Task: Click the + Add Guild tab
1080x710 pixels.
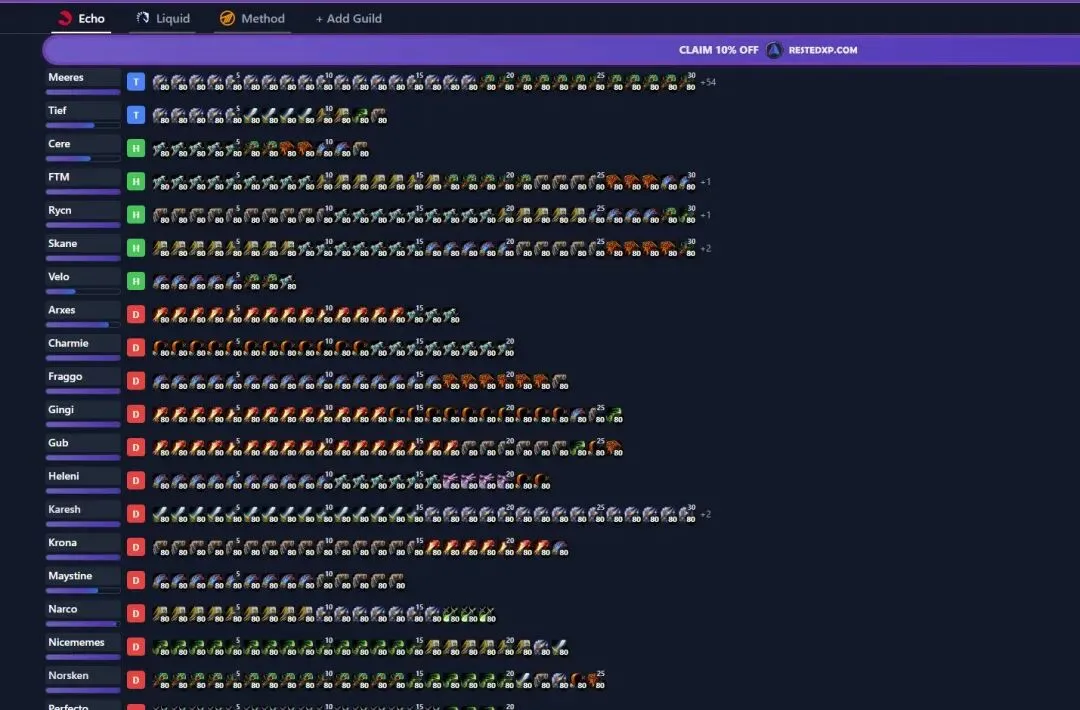Action: pos(349,19)
